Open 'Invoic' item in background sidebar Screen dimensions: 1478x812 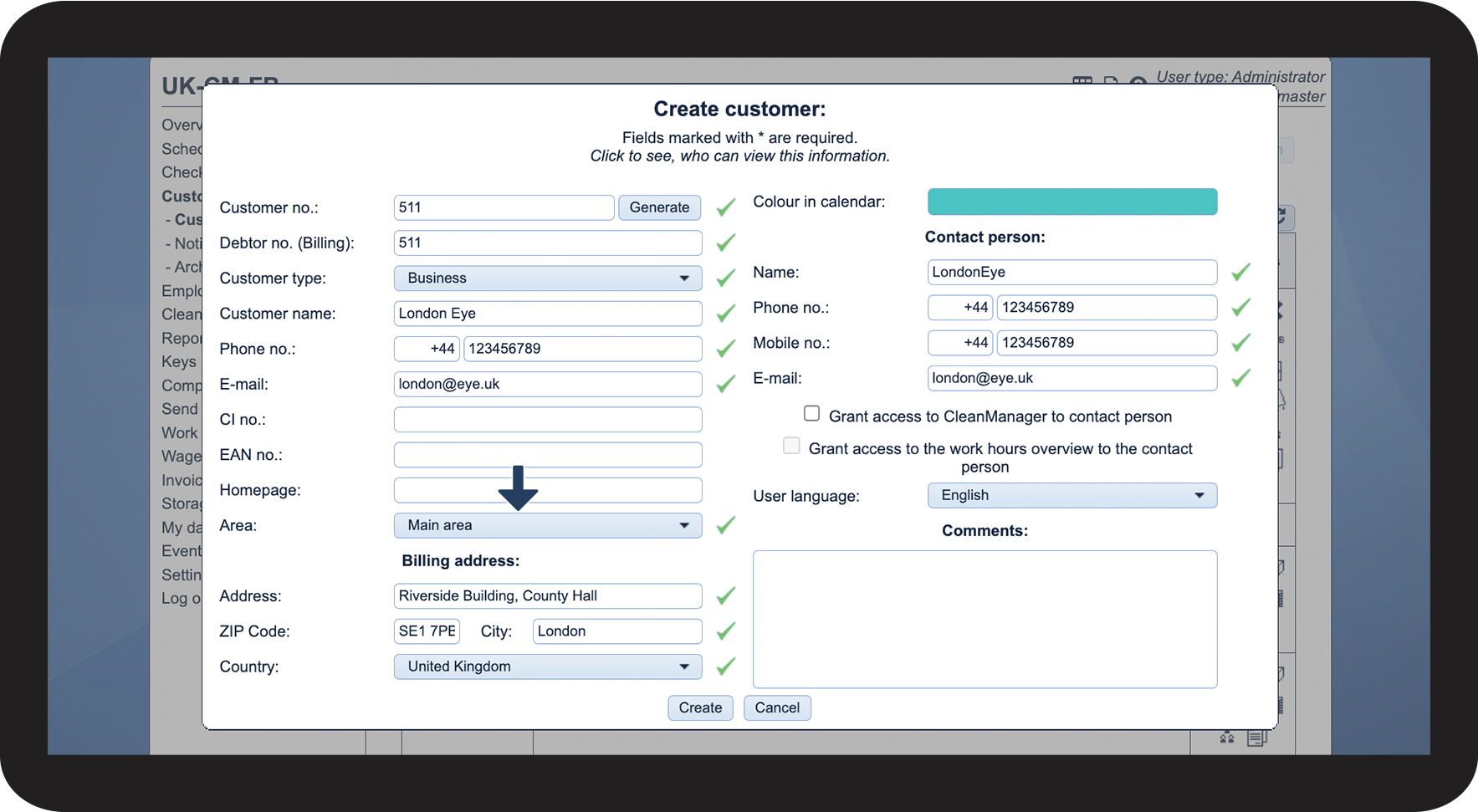pos(182,480)
